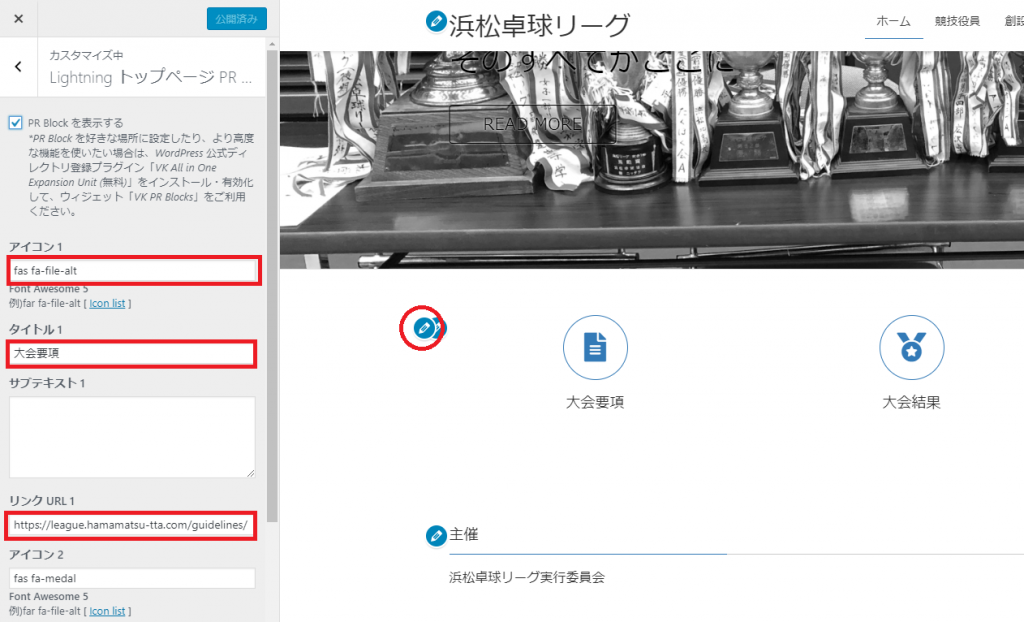Open the ホーム navigation menu item
The image size is (1024, 622).
click(893, 21)
